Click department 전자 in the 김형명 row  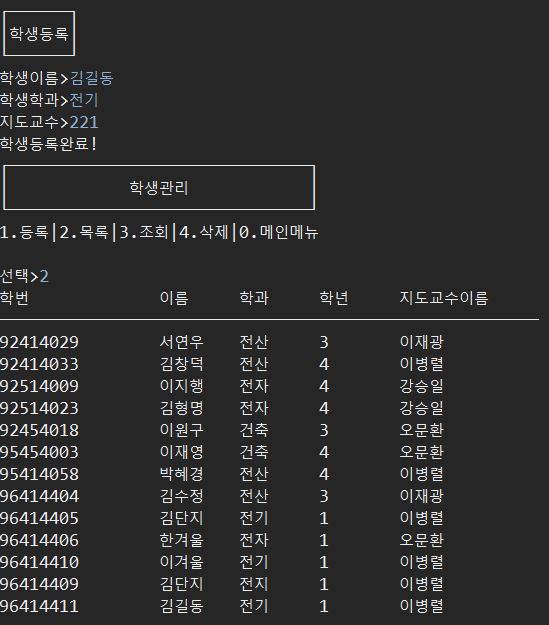pyautogui.click(x=254, y=408)
